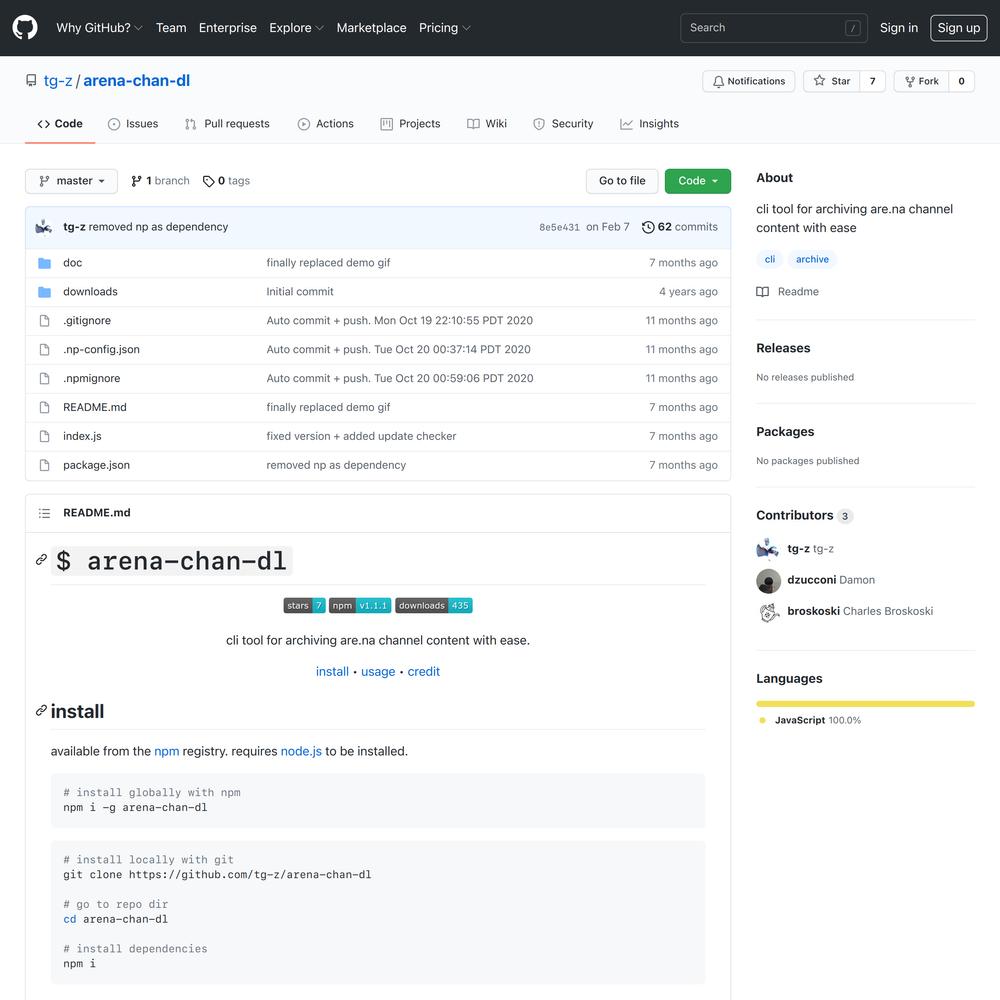The height and width of the screenshot is (1000, 1000).
Task: Open the arena-chan-dl repository name link
Action: click(136, 81)
